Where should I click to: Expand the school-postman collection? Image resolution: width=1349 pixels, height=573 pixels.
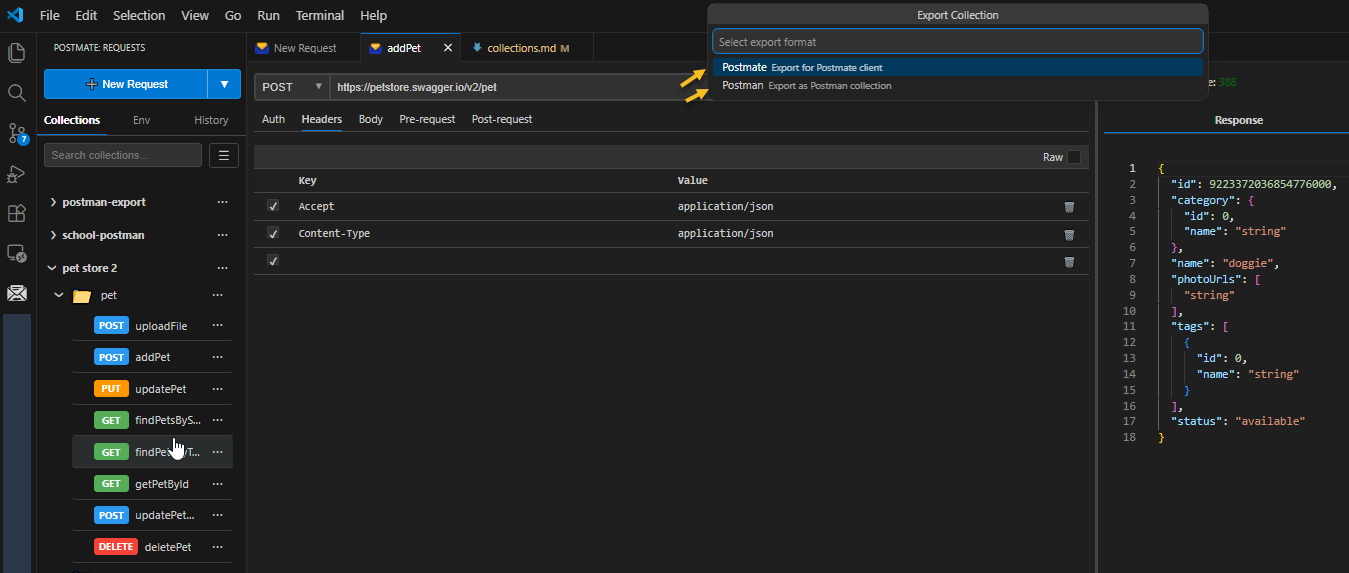coord(53,235)
